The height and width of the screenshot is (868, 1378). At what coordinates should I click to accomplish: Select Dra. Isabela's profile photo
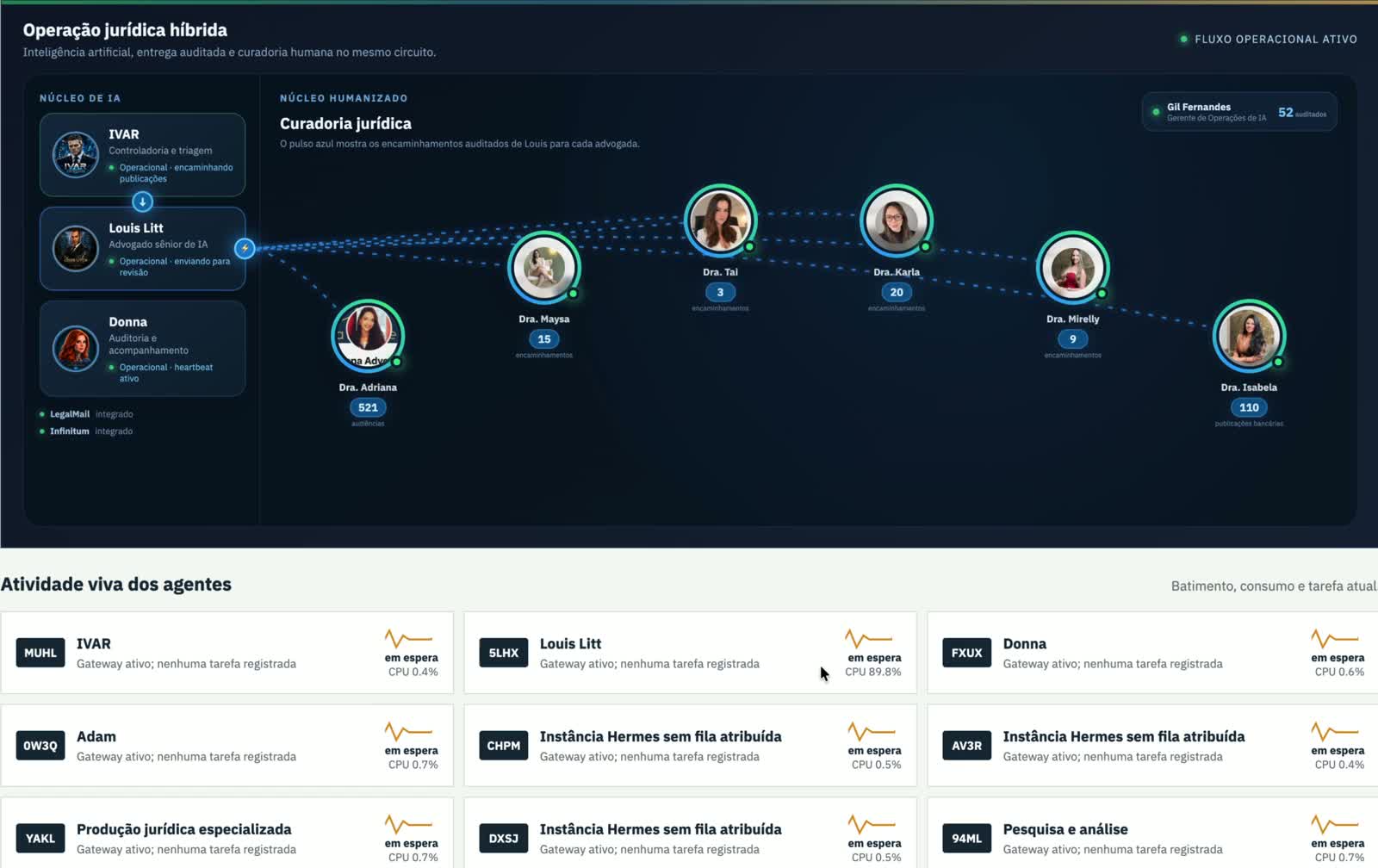(x=1249, y=336)
